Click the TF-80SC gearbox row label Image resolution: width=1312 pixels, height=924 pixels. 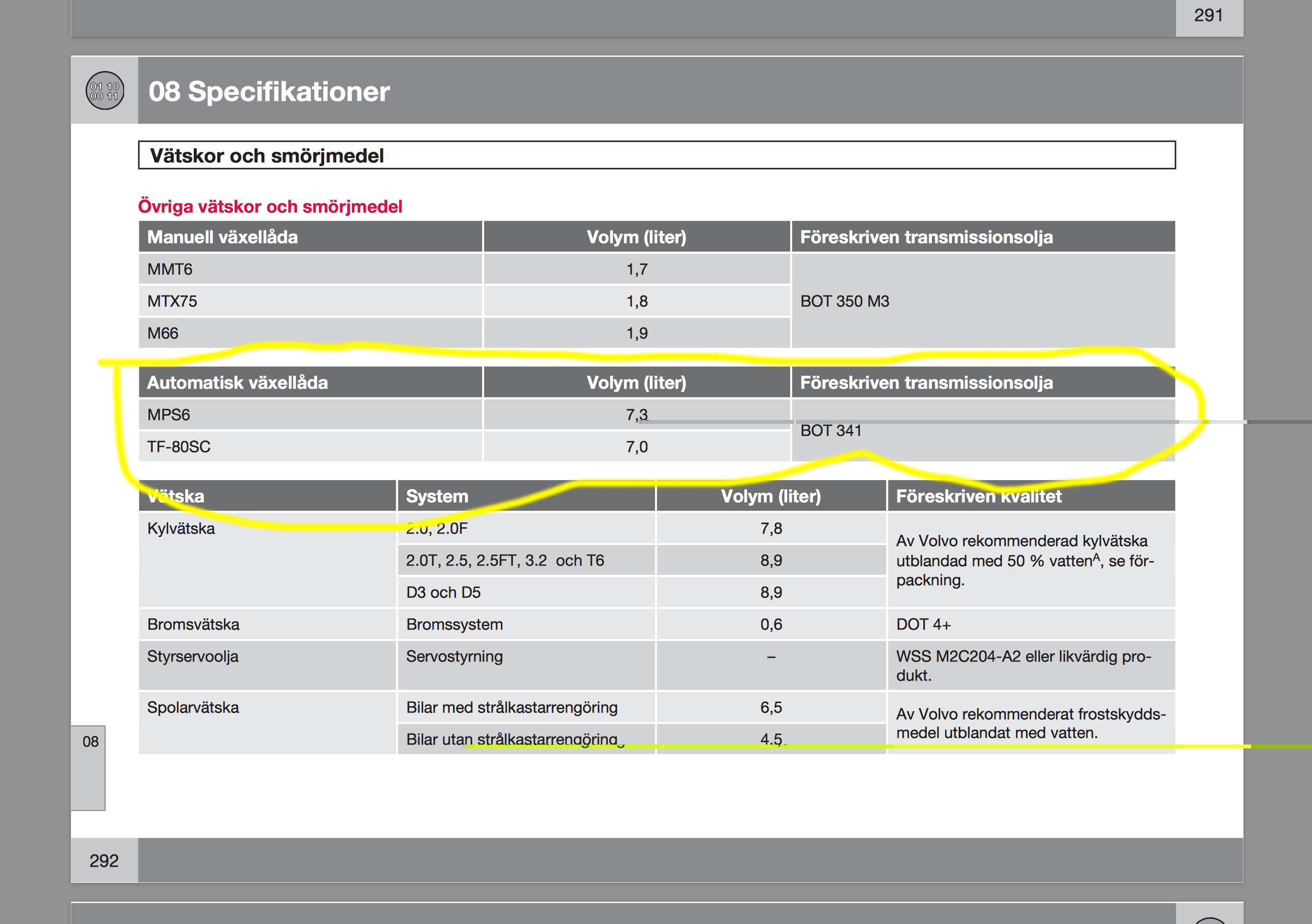coord(178,447)
